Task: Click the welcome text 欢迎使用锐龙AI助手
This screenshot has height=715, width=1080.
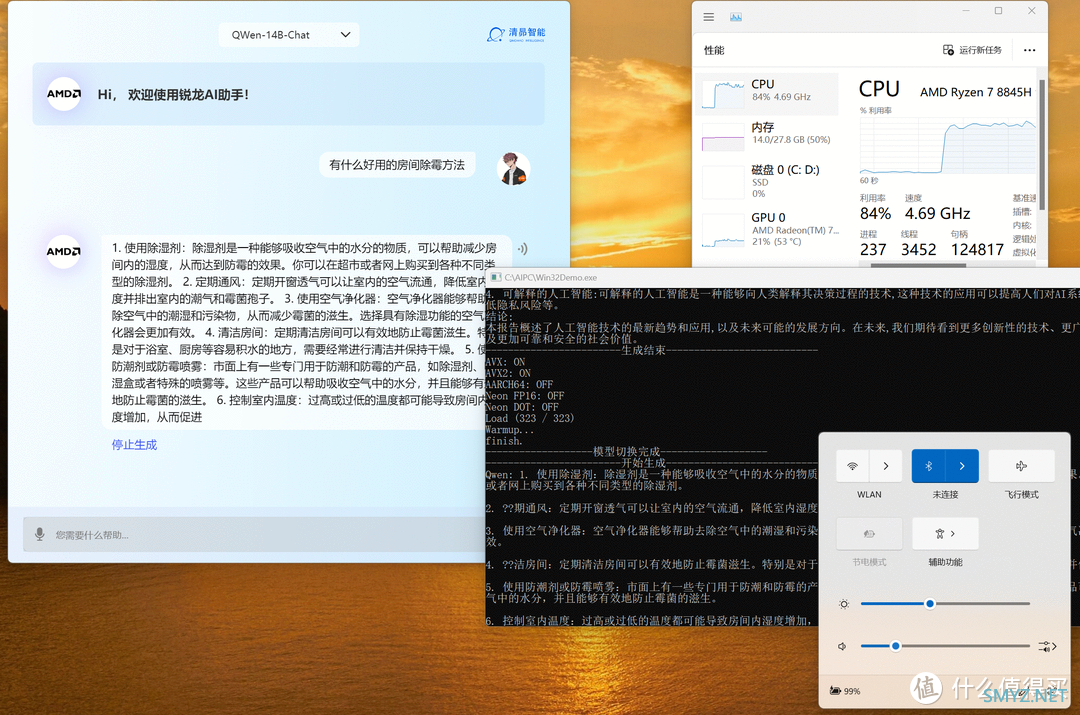Action: (188, 94)
